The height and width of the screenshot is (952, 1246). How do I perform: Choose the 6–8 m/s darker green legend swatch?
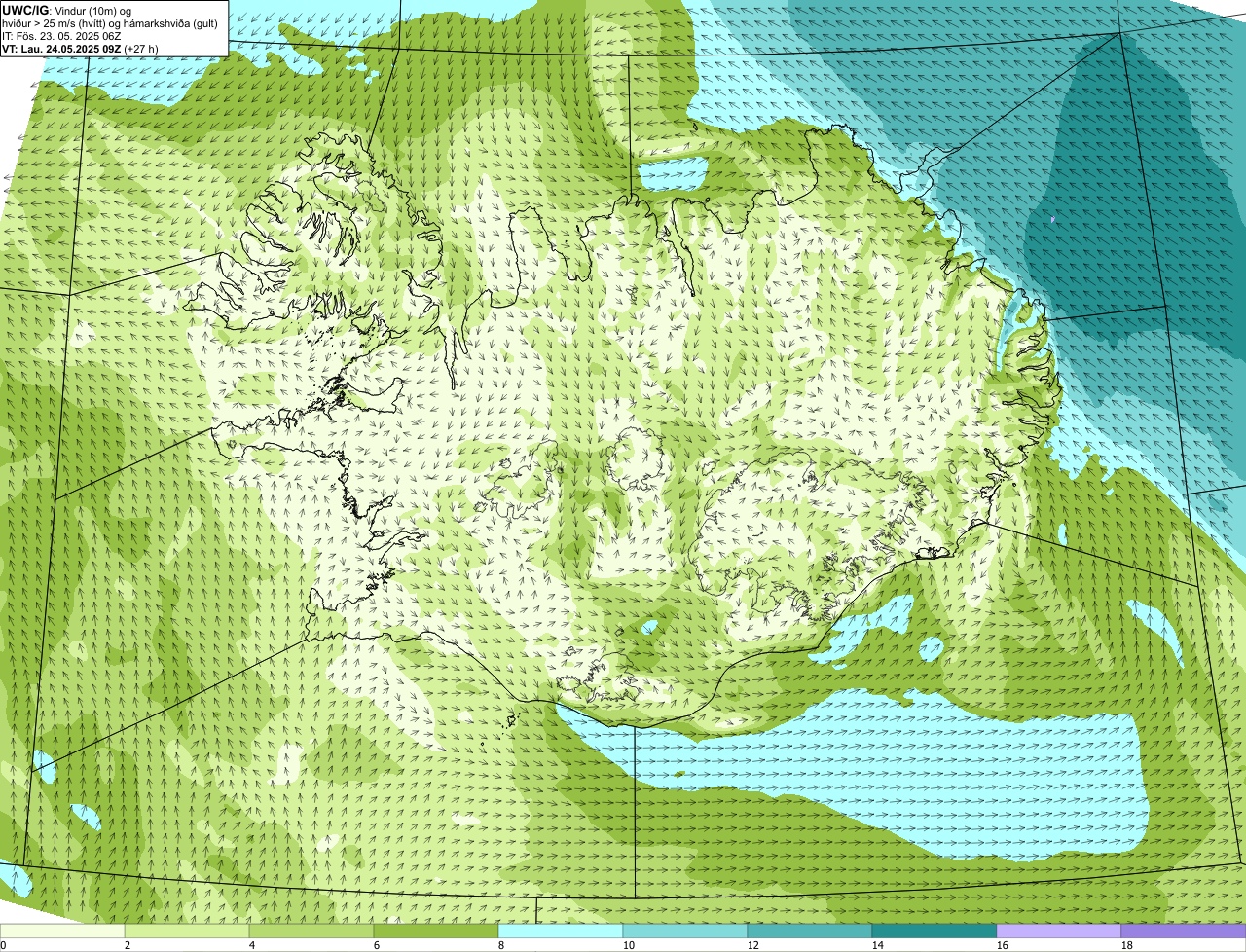click(436, 932)
